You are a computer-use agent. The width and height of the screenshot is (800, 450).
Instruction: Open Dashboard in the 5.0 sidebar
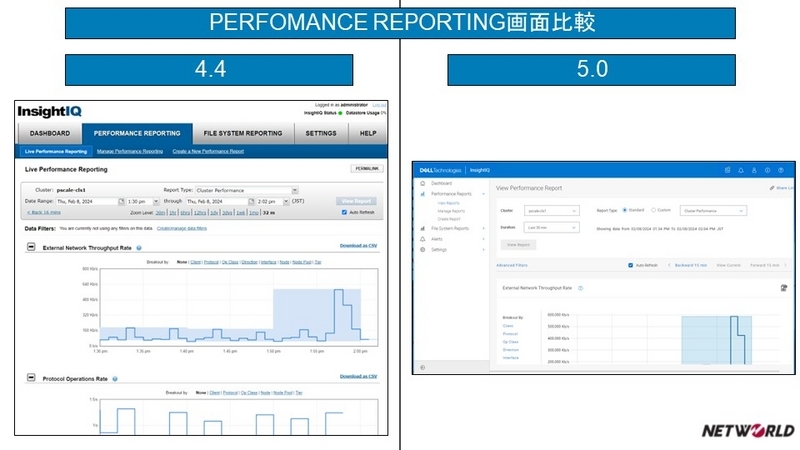(x=441, y=183)
